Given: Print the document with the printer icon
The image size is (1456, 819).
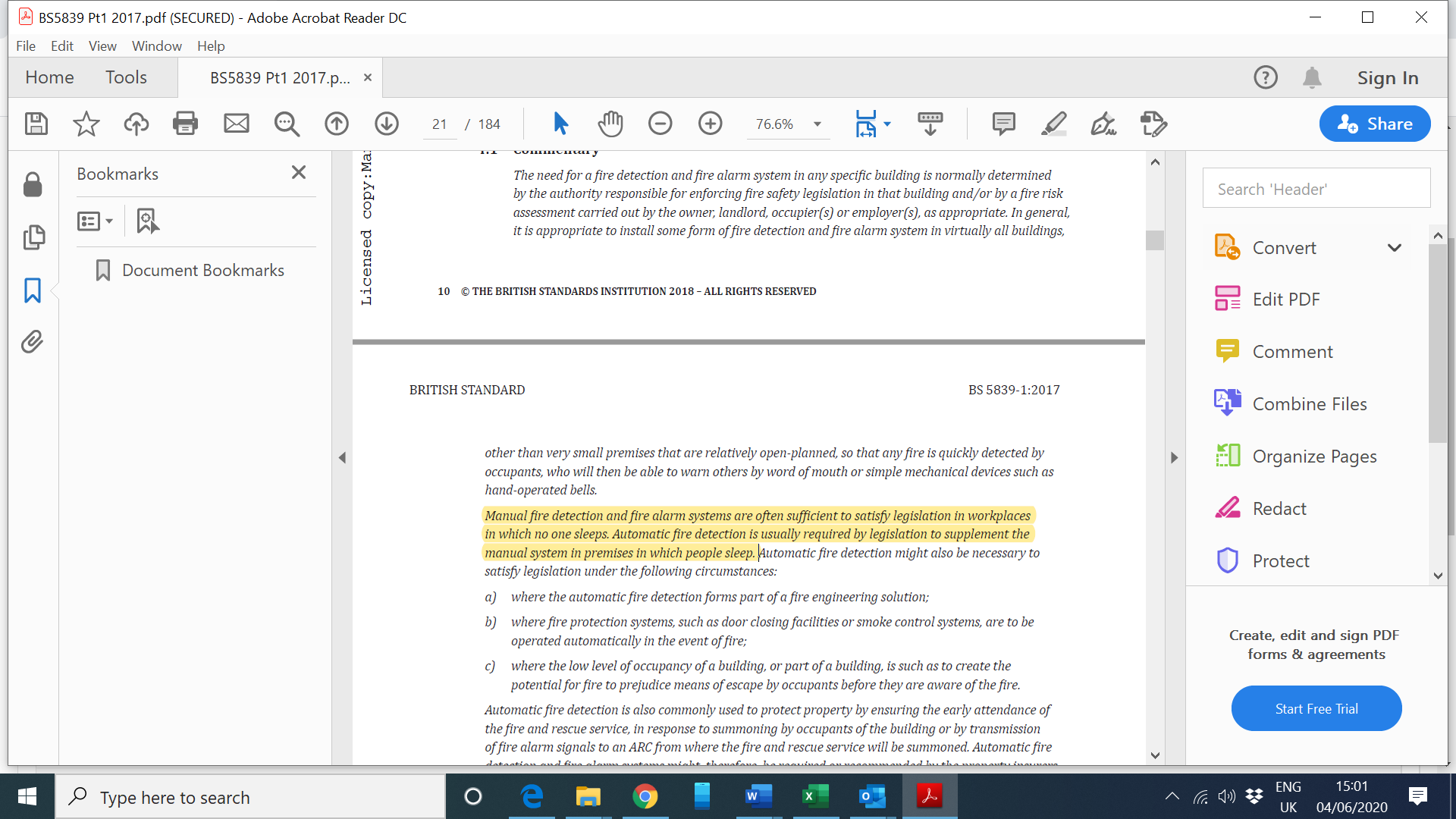Looking at the screenshot, I should (x=185, y=124).
